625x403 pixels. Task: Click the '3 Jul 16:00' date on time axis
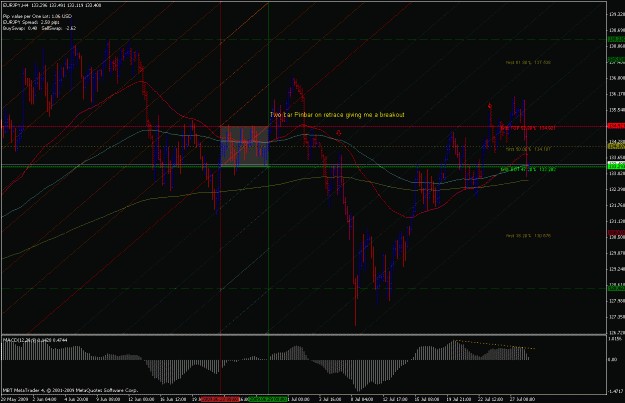tap(330, 399)
